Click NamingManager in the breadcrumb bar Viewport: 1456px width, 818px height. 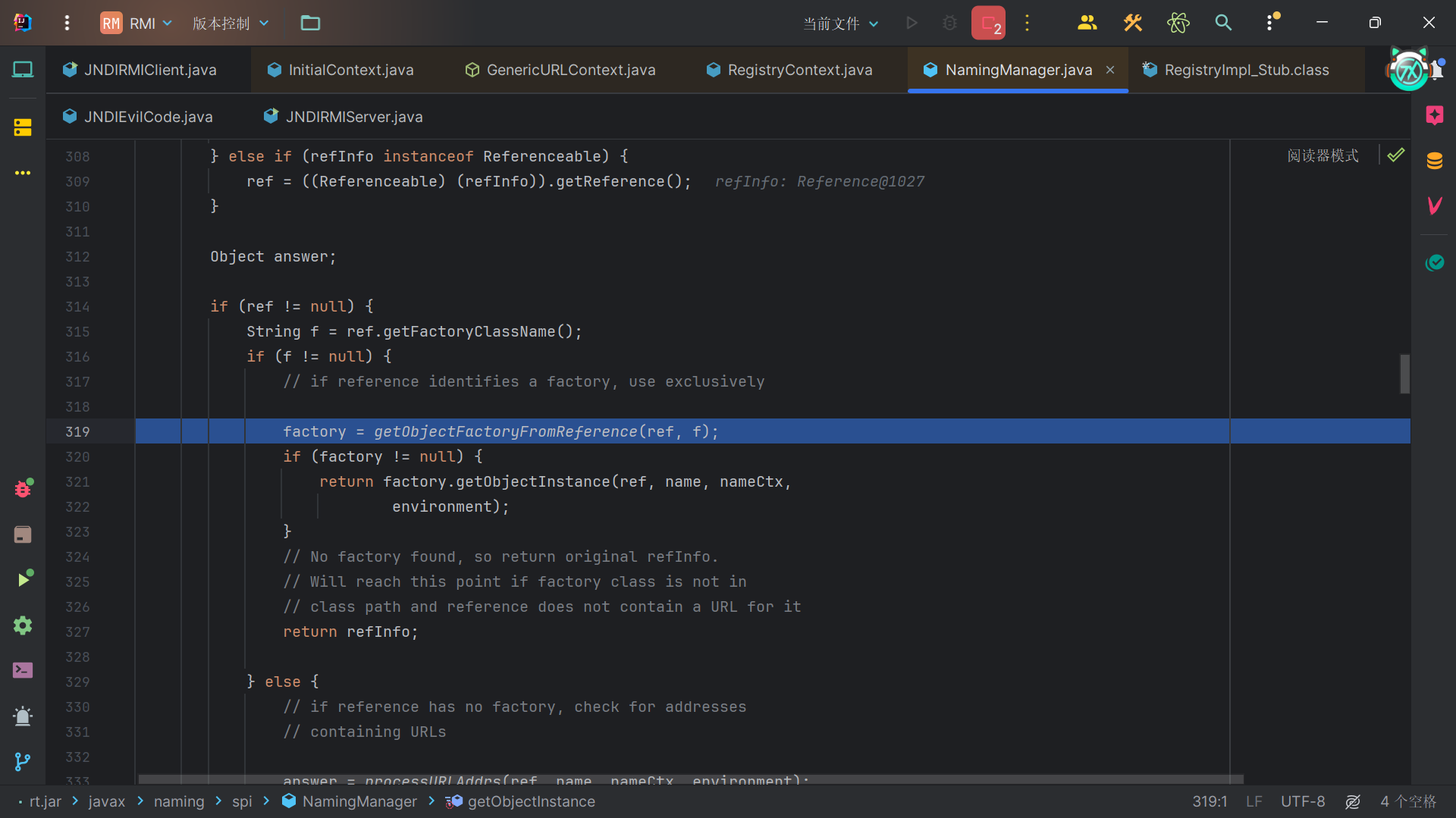pos(359,801)
